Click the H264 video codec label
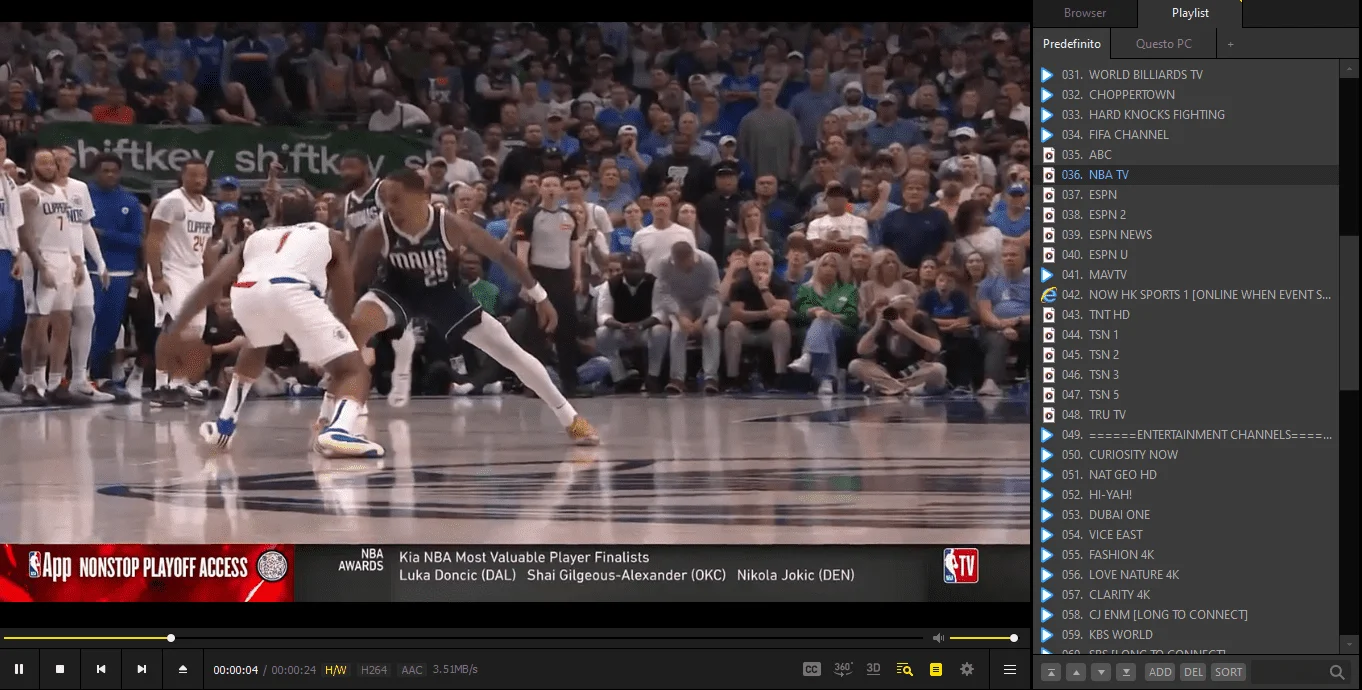The image size is (1362, 690). click(x=374, y=670)
